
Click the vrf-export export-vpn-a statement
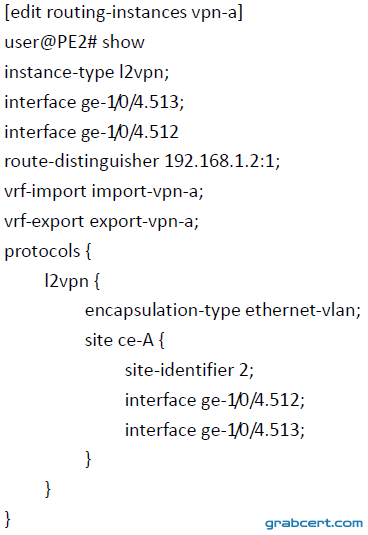pos(101,221)
